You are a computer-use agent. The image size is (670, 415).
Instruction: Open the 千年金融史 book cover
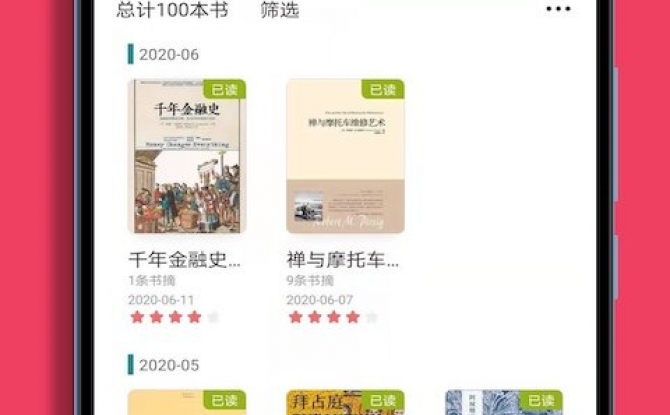click(x=187, y=156)
